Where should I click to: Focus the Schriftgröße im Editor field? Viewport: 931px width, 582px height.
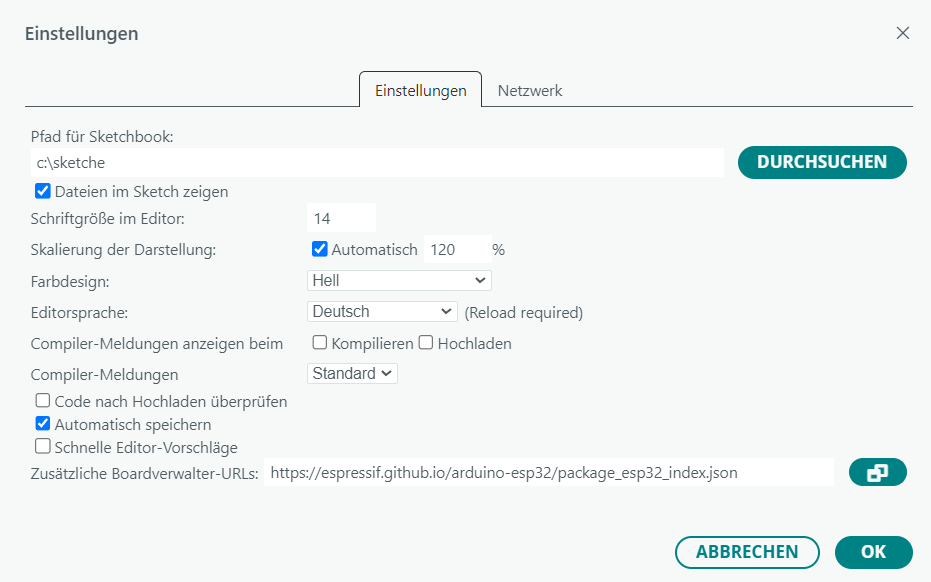click(341, 218)
